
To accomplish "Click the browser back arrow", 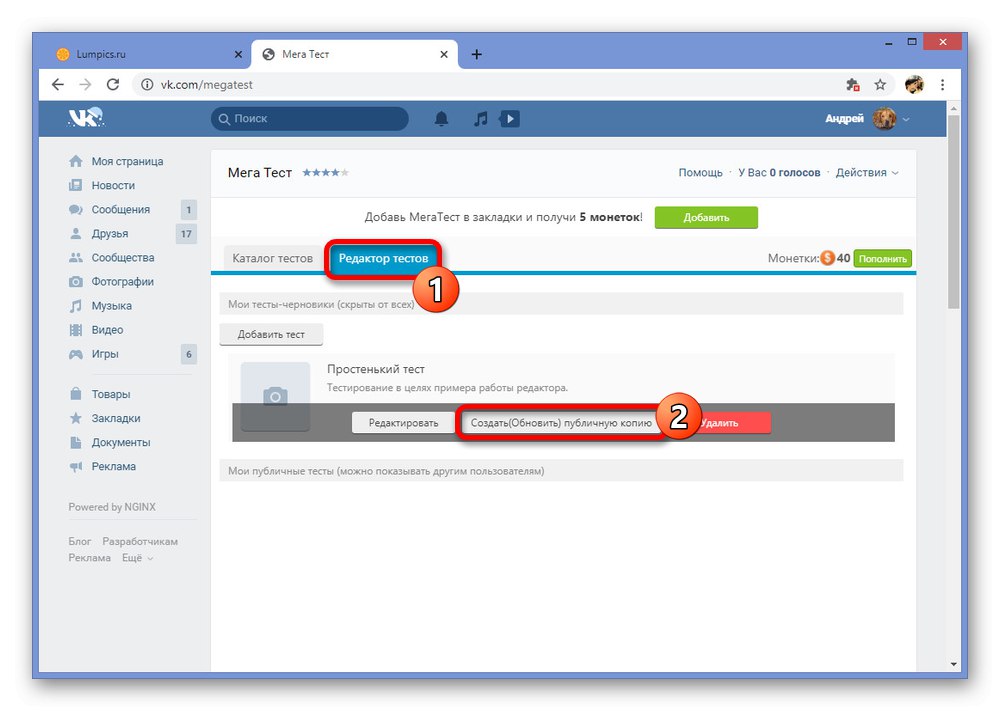I will pyautogui.click(x=58, y=85).
